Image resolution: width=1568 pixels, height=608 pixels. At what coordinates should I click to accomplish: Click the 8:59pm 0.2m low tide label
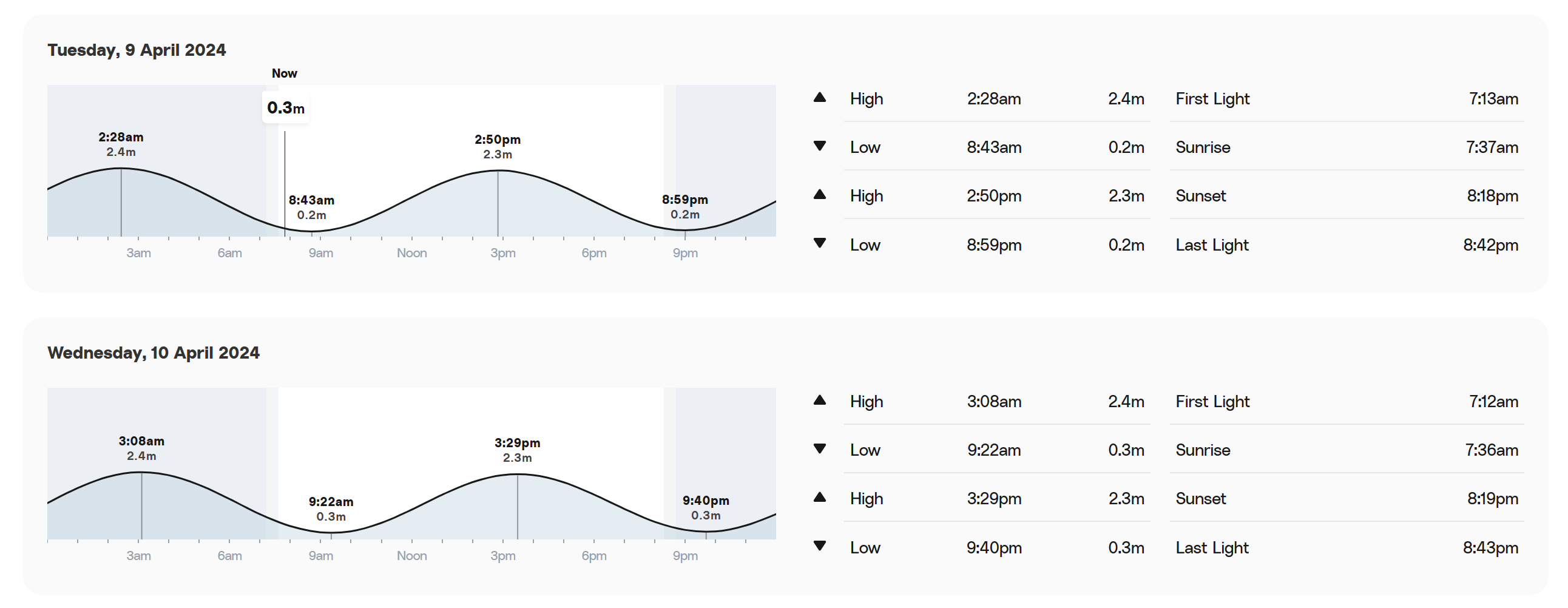pyautogui.click(x=685, y=207)
